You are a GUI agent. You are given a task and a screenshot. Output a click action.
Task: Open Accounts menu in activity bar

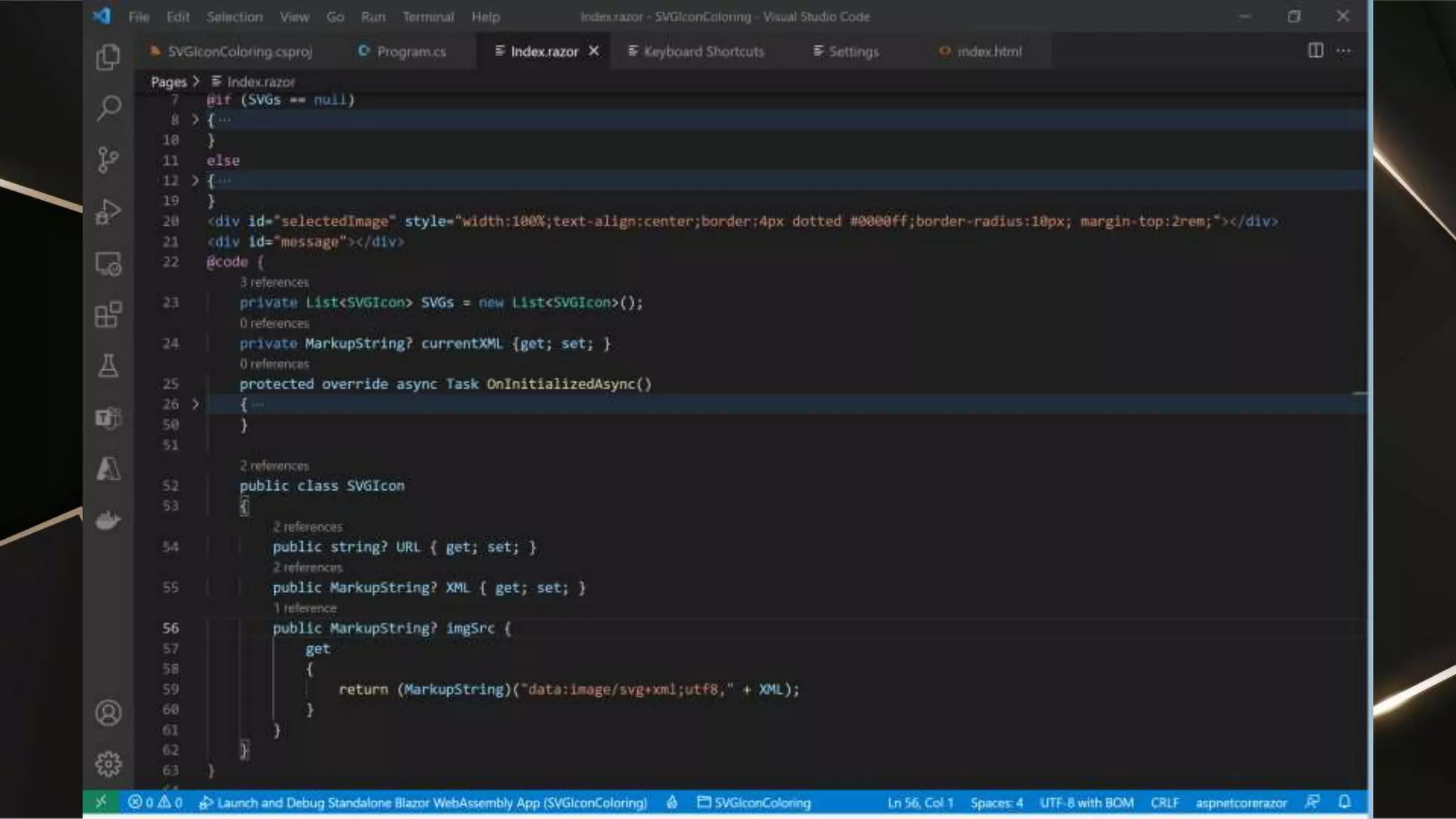(x=108, y=713)
